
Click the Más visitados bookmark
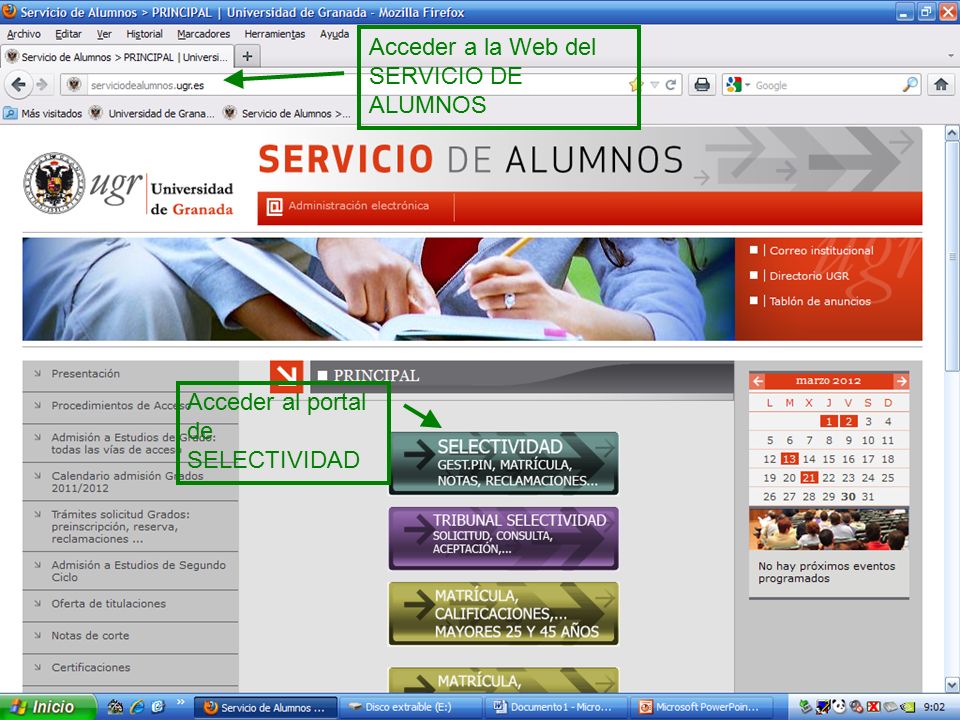(43, 113)
